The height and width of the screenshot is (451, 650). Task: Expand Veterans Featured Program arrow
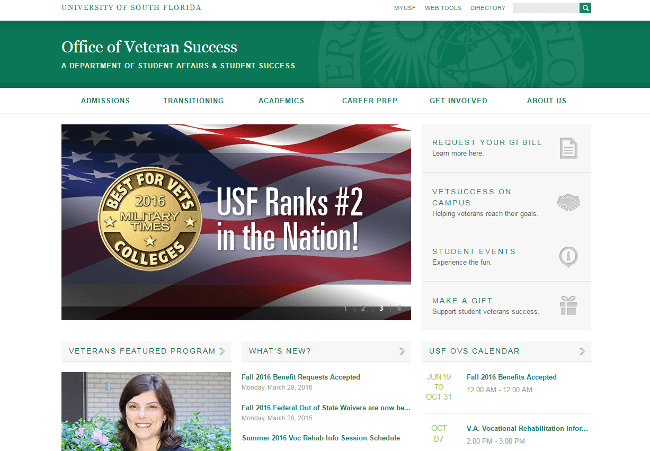coord(222,351)
